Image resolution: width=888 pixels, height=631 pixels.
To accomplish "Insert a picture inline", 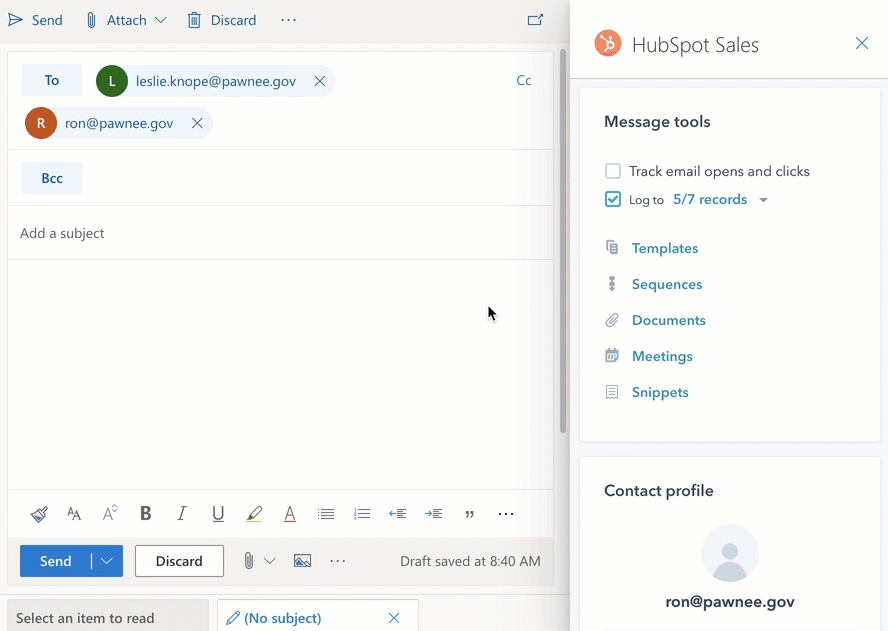I will 302,561.
